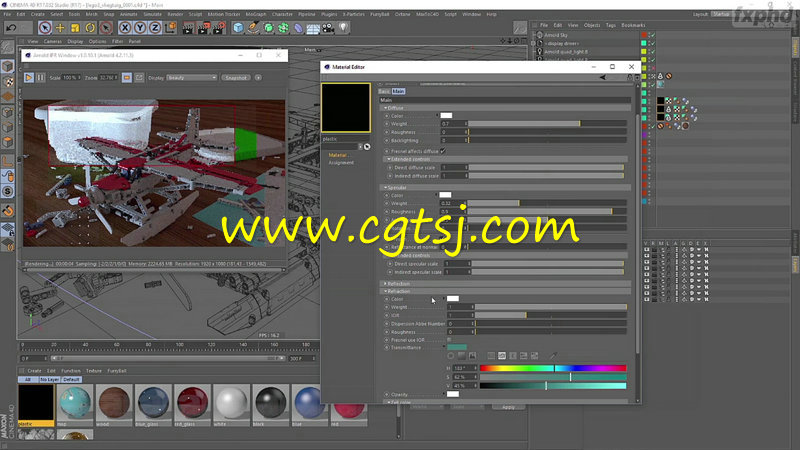
Task: Toggle the IPR render region button
Action: (x=127, y=78)
